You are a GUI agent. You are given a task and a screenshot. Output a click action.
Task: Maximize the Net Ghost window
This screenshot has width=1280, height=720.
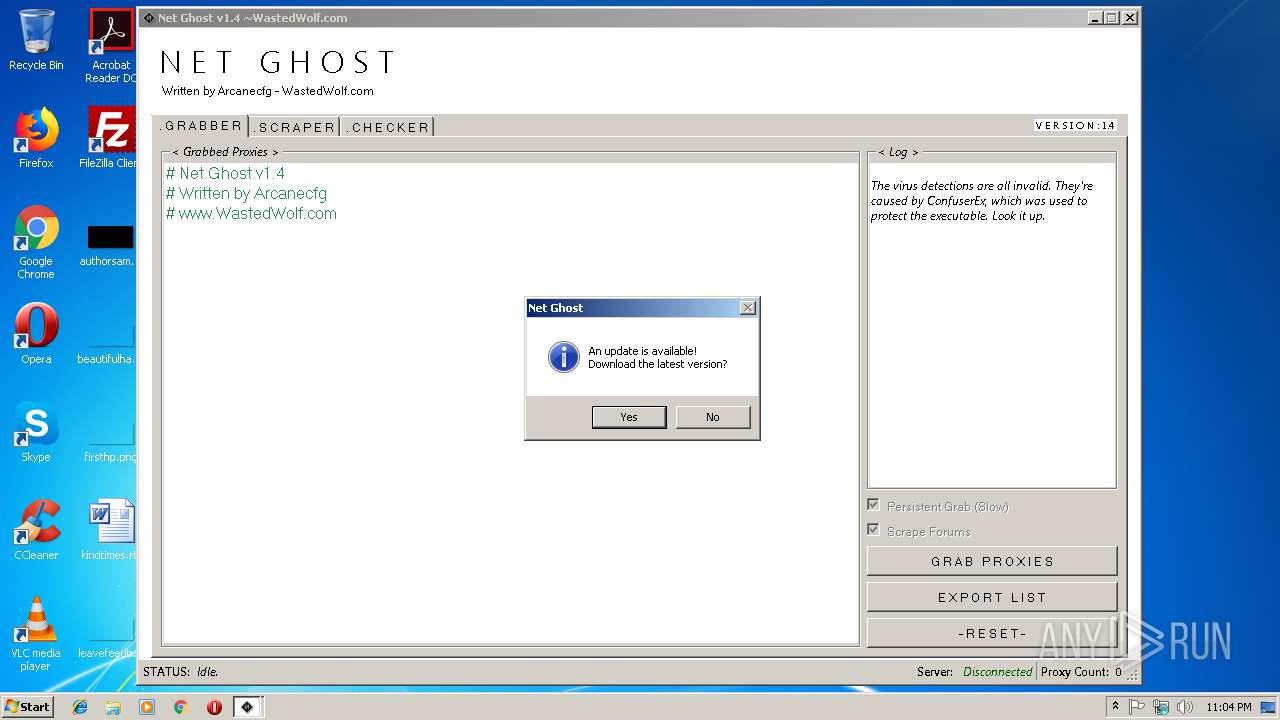click(1111, 18)
